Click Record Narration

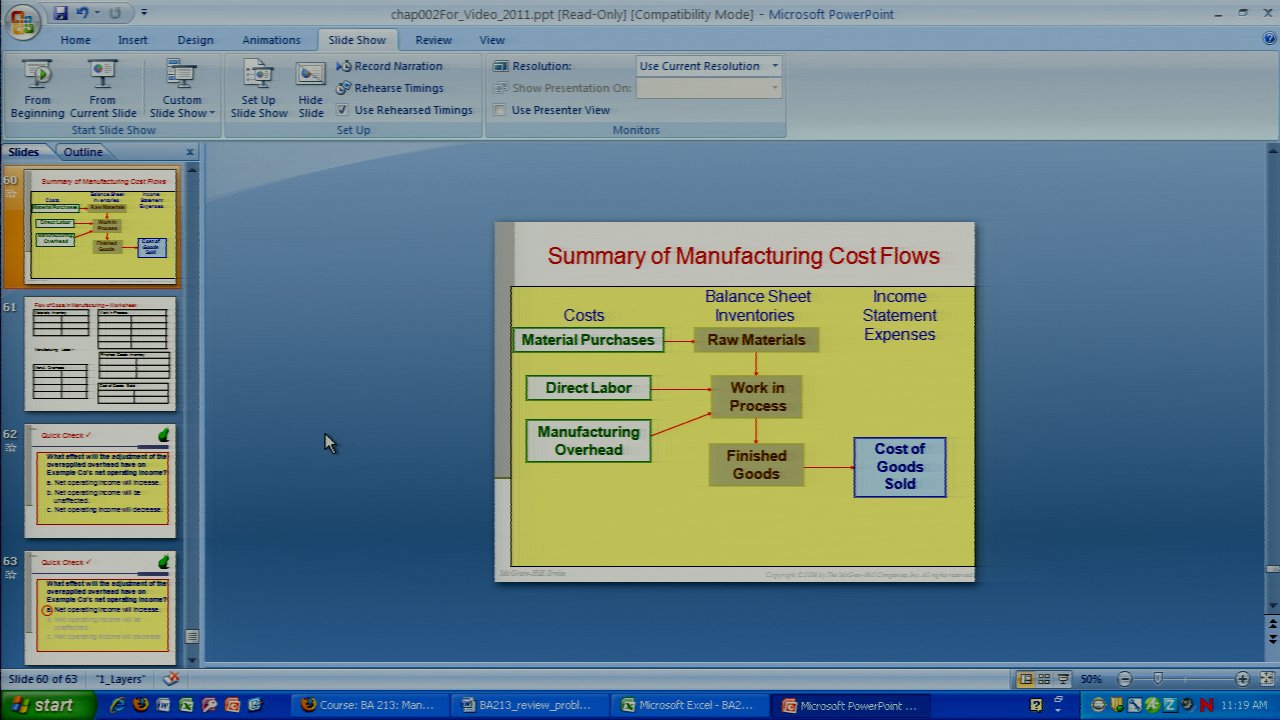click(390, 66)
